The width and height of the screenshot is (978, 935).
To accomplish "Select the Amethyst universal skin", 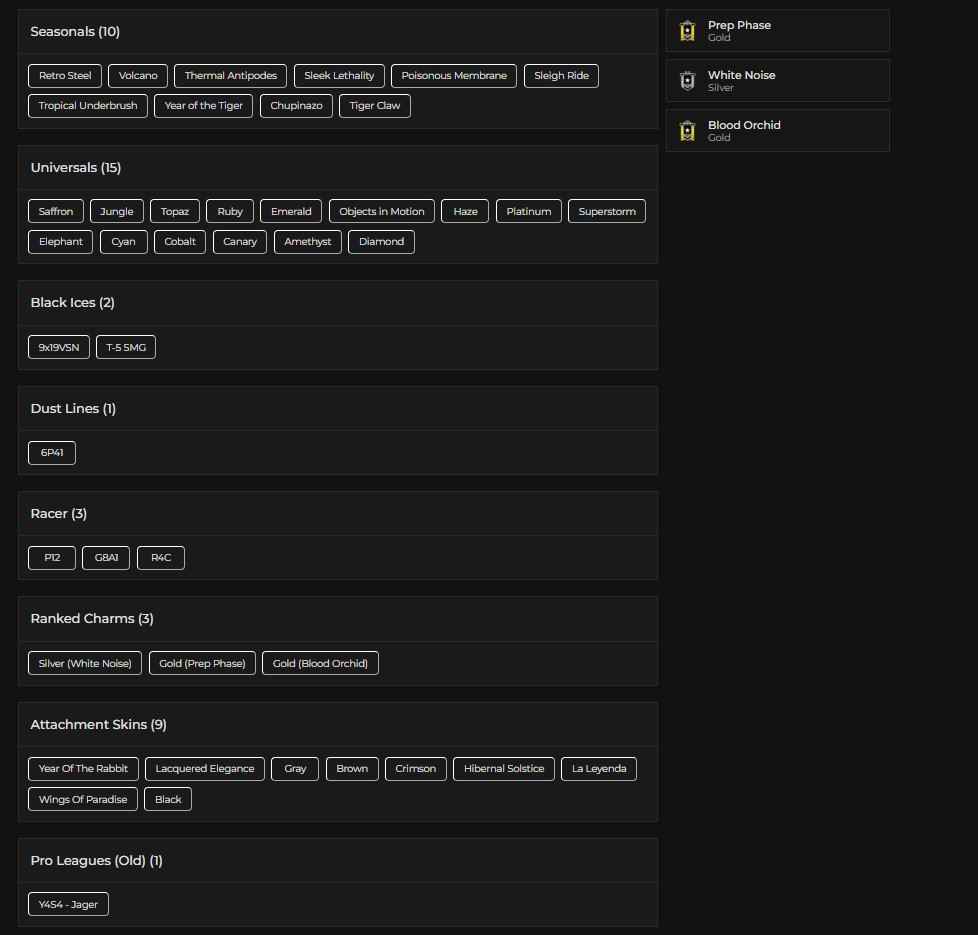I will point(307,241).
